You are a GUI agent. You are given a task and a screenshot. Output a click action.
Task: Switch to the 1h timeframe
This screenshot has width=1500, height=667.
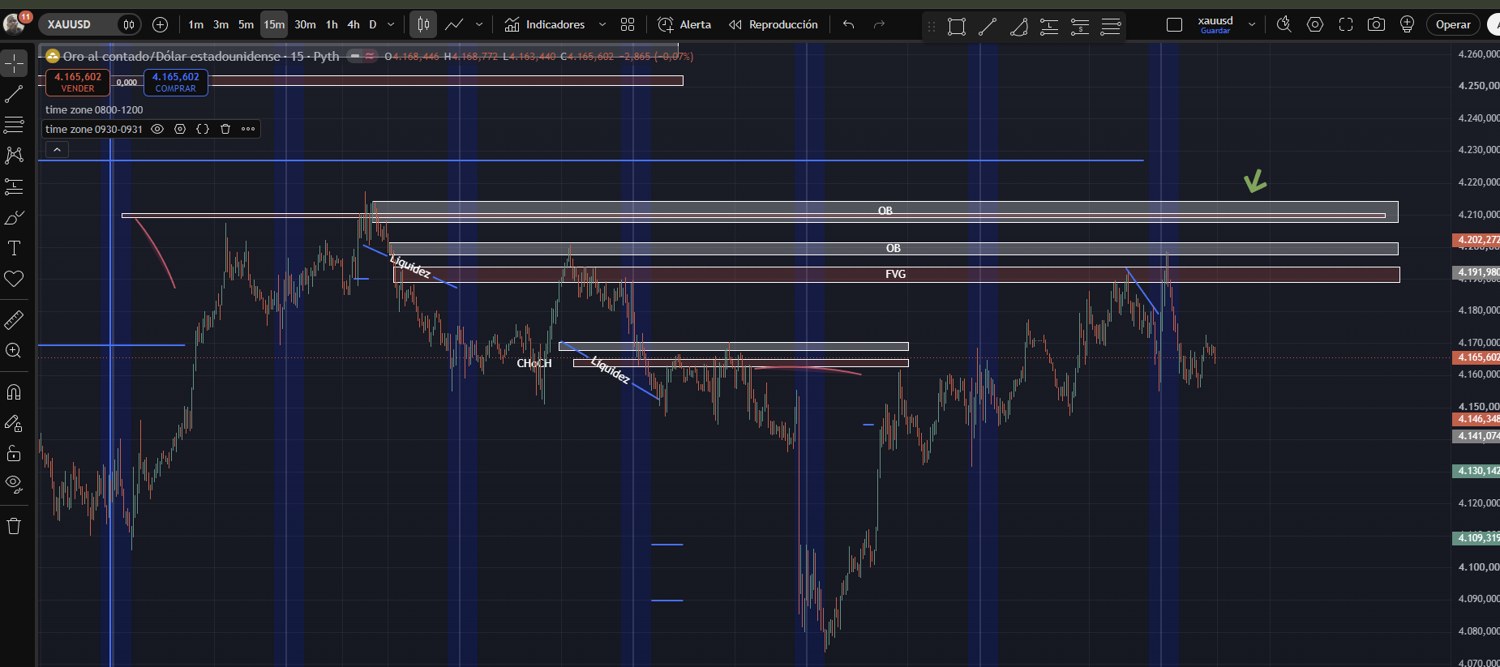tap(332, 24)
